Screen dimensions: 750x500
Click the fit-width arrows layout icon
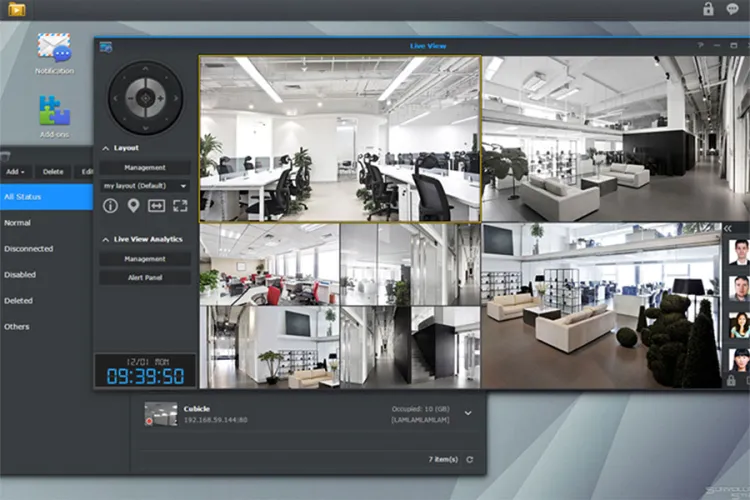pyautogui.click(x=156, y=206)
